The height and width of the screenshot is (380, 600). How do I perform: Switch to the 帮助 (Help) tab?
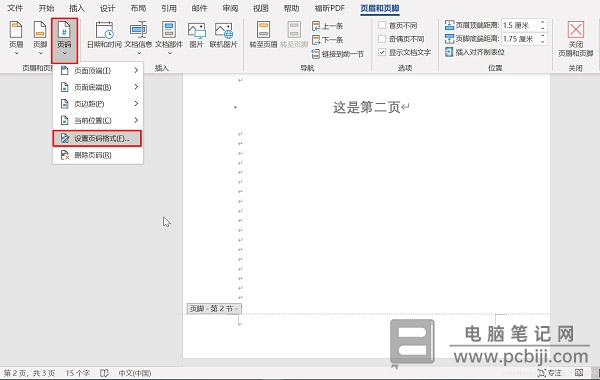(x=291, y=8)
